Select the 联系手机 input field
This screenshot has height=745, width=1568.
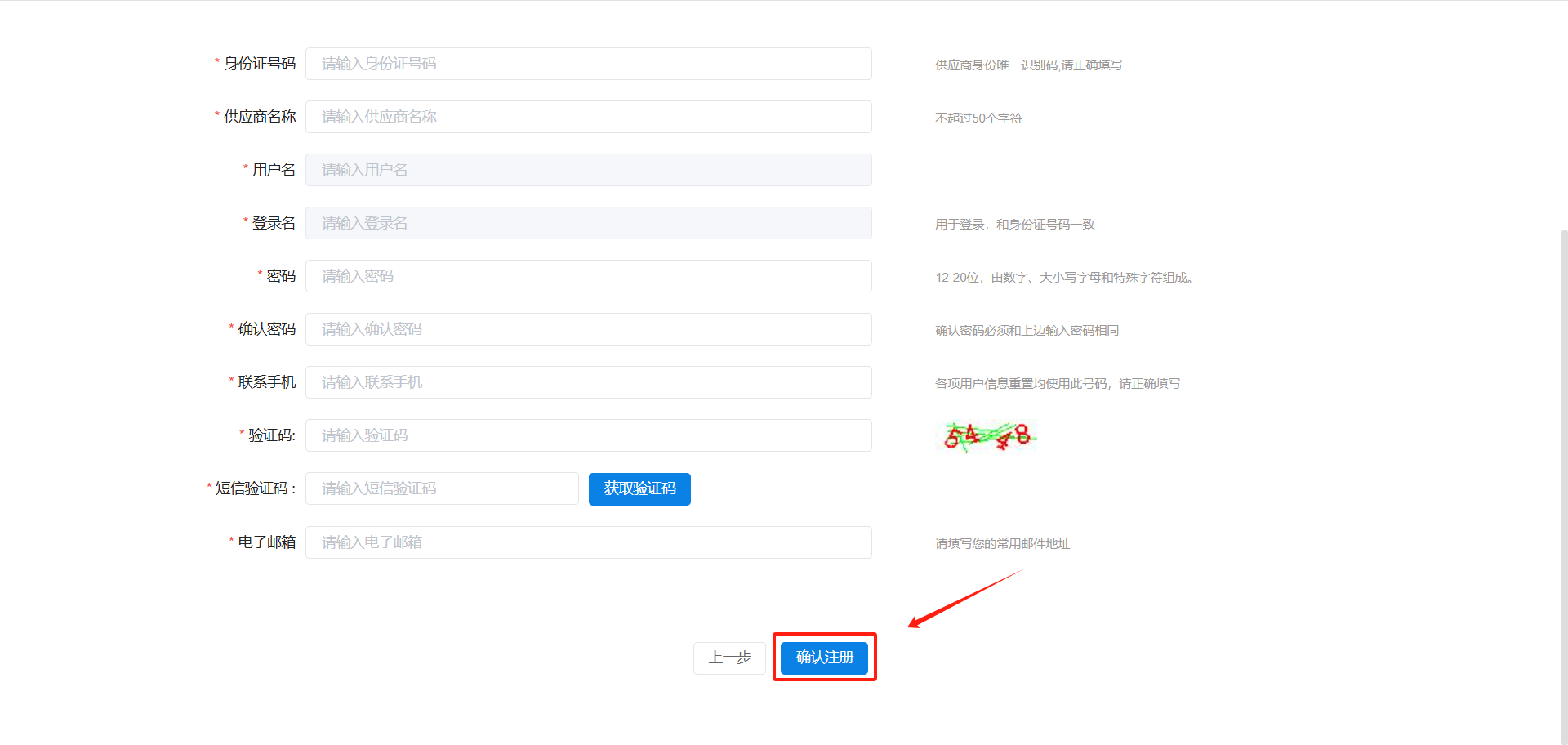[x=588, y=382]
